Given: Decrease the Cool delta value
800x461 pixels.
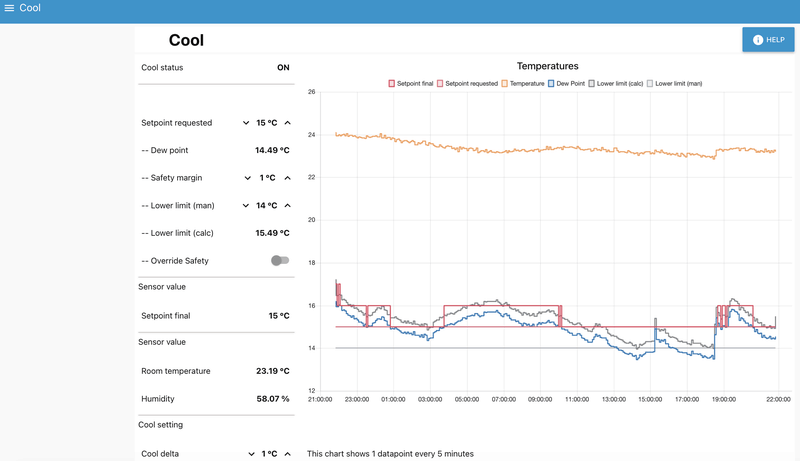Looking at the screenshot, I should [x=251, y=454].
